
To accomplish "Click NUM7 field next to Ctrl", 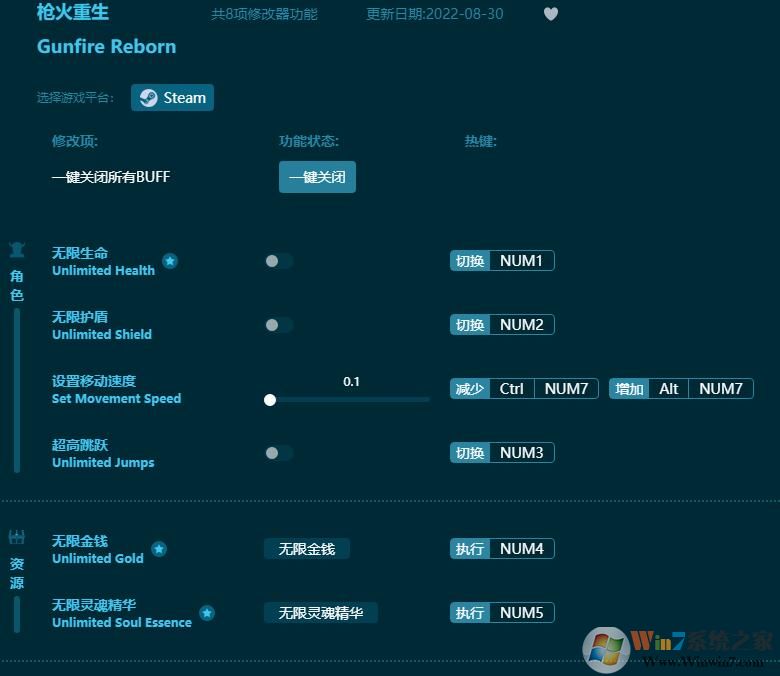I will coord(566,388).
